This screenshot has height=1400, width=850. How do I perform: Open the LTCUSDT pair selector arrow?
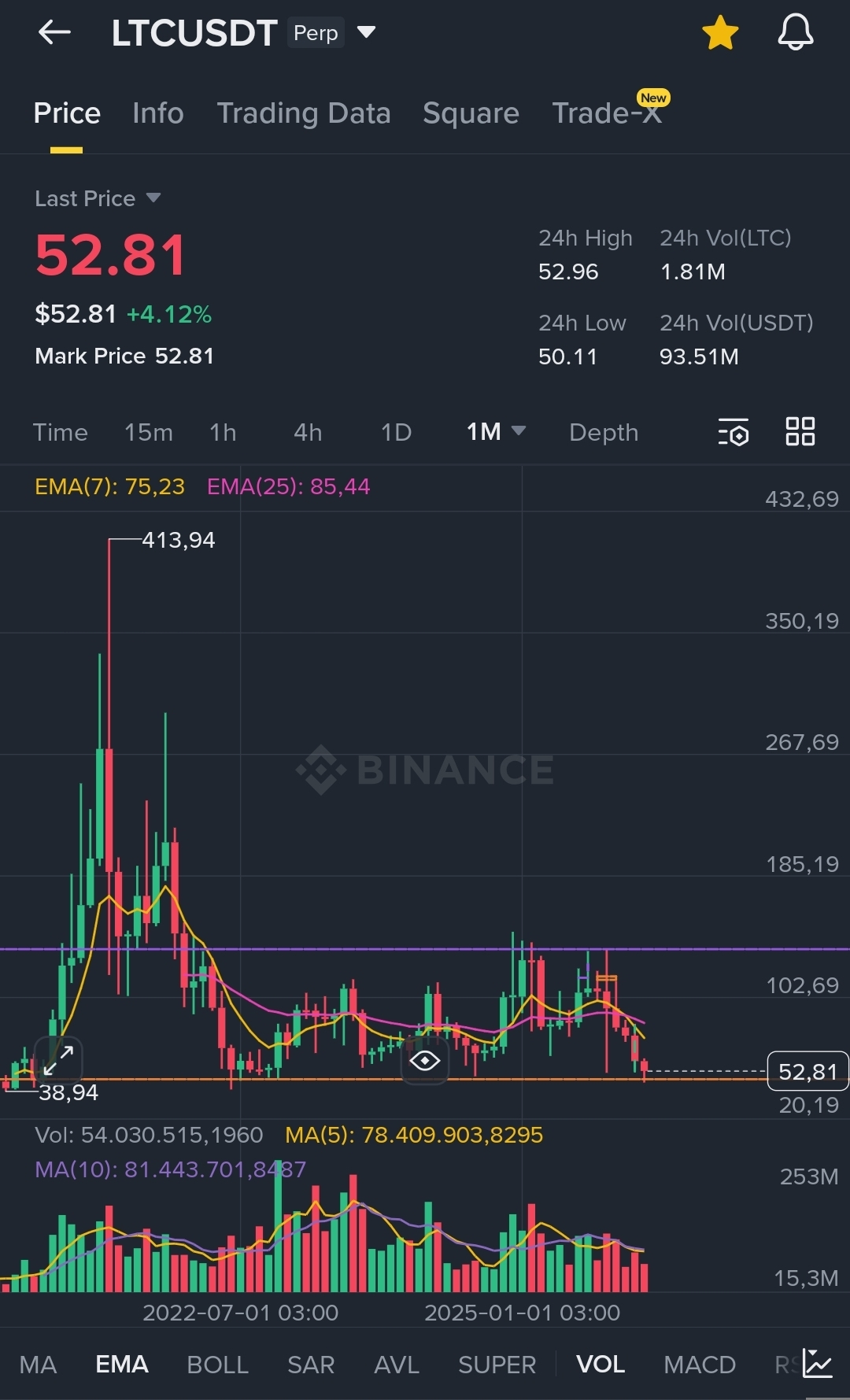366,32
